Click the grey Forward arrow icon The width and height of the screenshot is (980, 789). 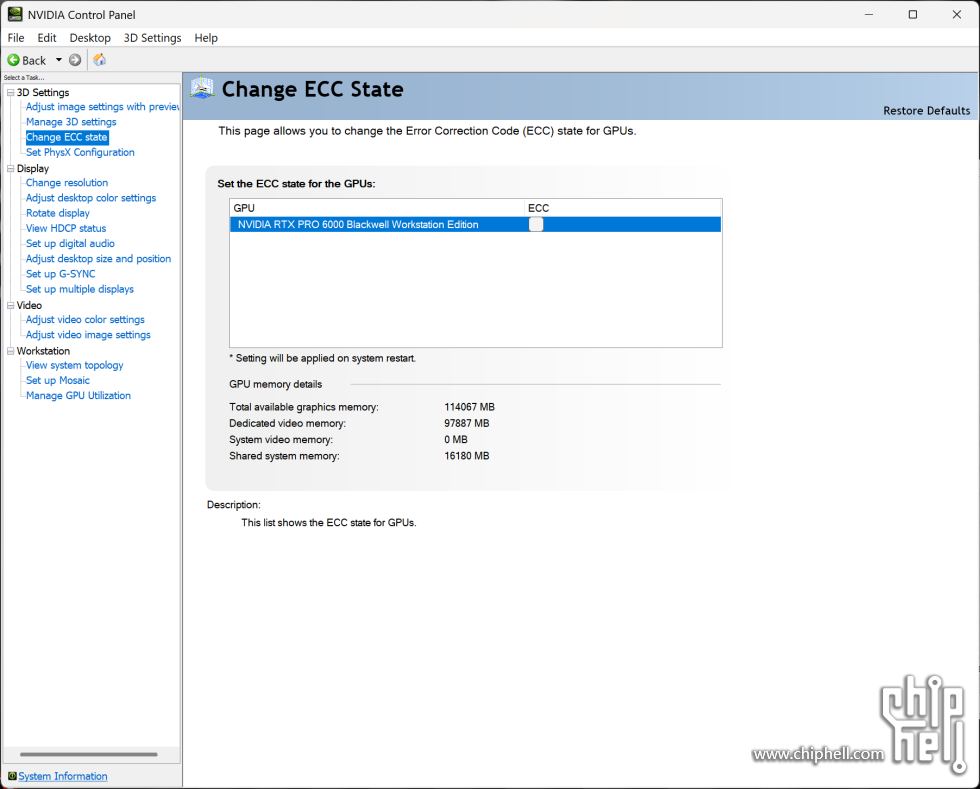(x=75, y=60)
